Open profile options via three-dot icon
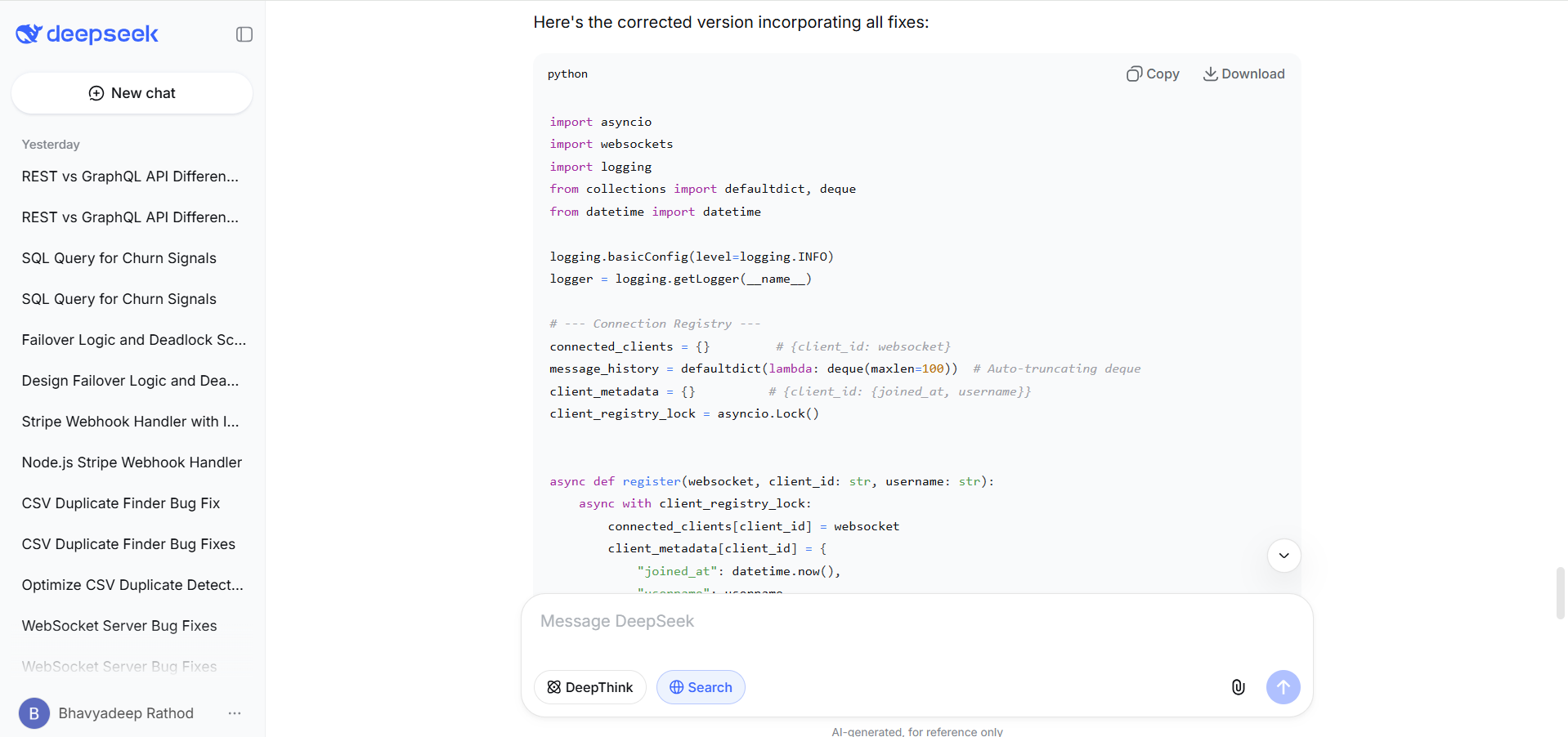Image resolution: width=1568 pixels, height=737 pixels. coord(235,713)
